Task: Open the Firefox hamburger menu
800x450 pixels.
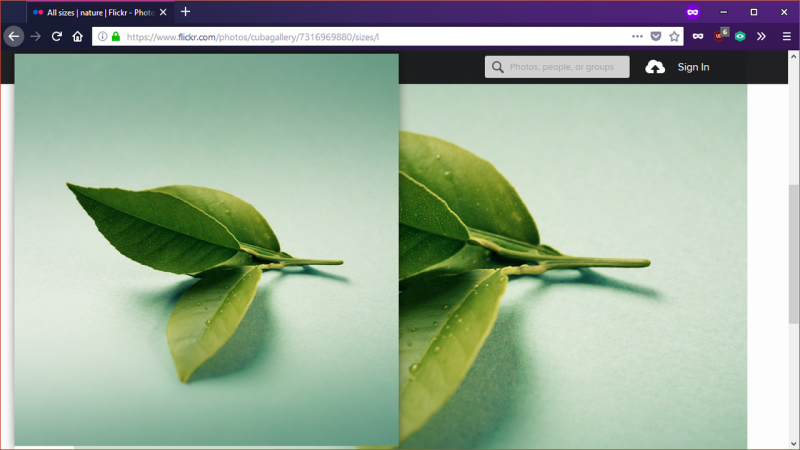Action: coord(787,37)
